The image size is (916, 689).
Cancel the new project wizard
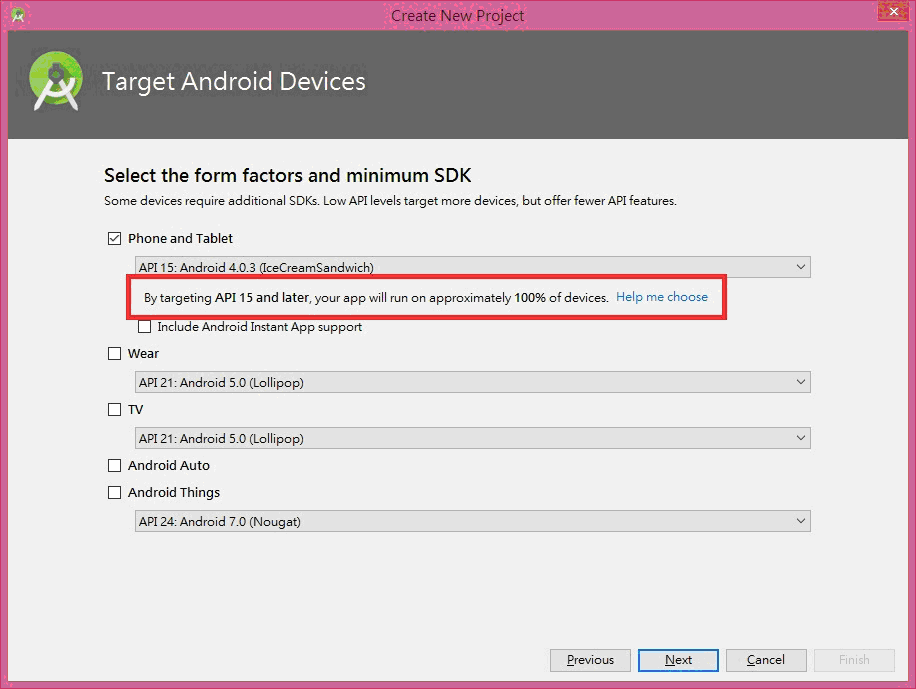coord(766,660)
